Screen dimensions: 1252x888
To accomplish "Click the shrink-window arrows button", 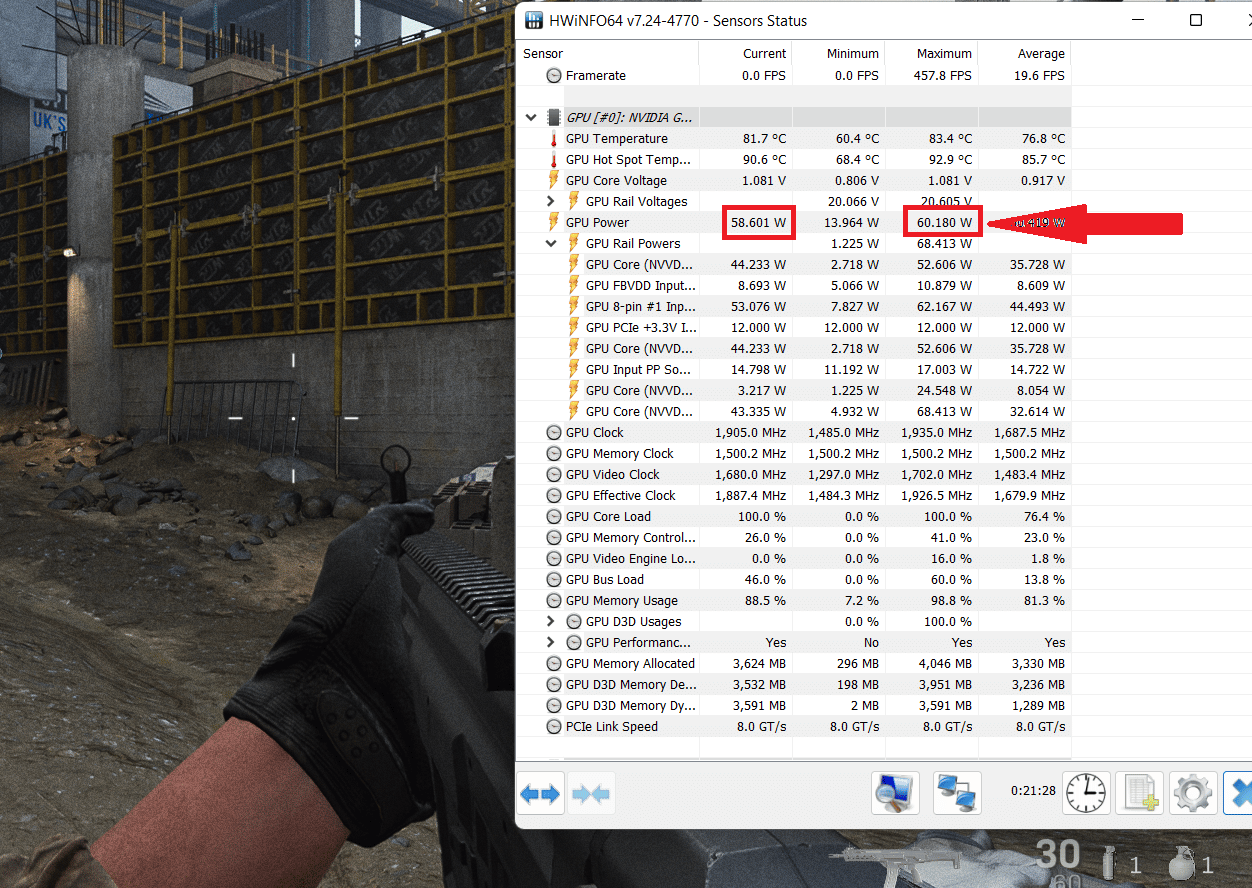I will pos(590,792).
